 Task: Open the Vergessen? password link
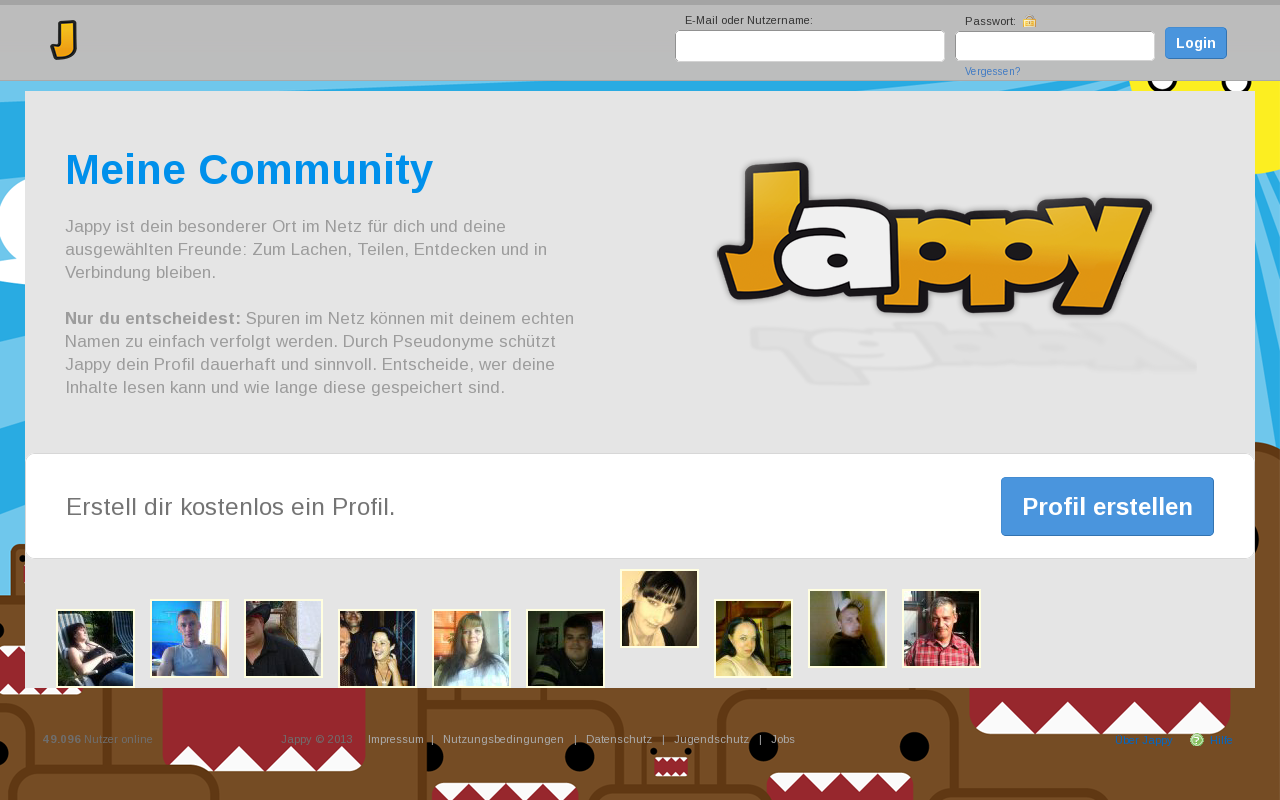pyautogui.click(x=992, y=71)
